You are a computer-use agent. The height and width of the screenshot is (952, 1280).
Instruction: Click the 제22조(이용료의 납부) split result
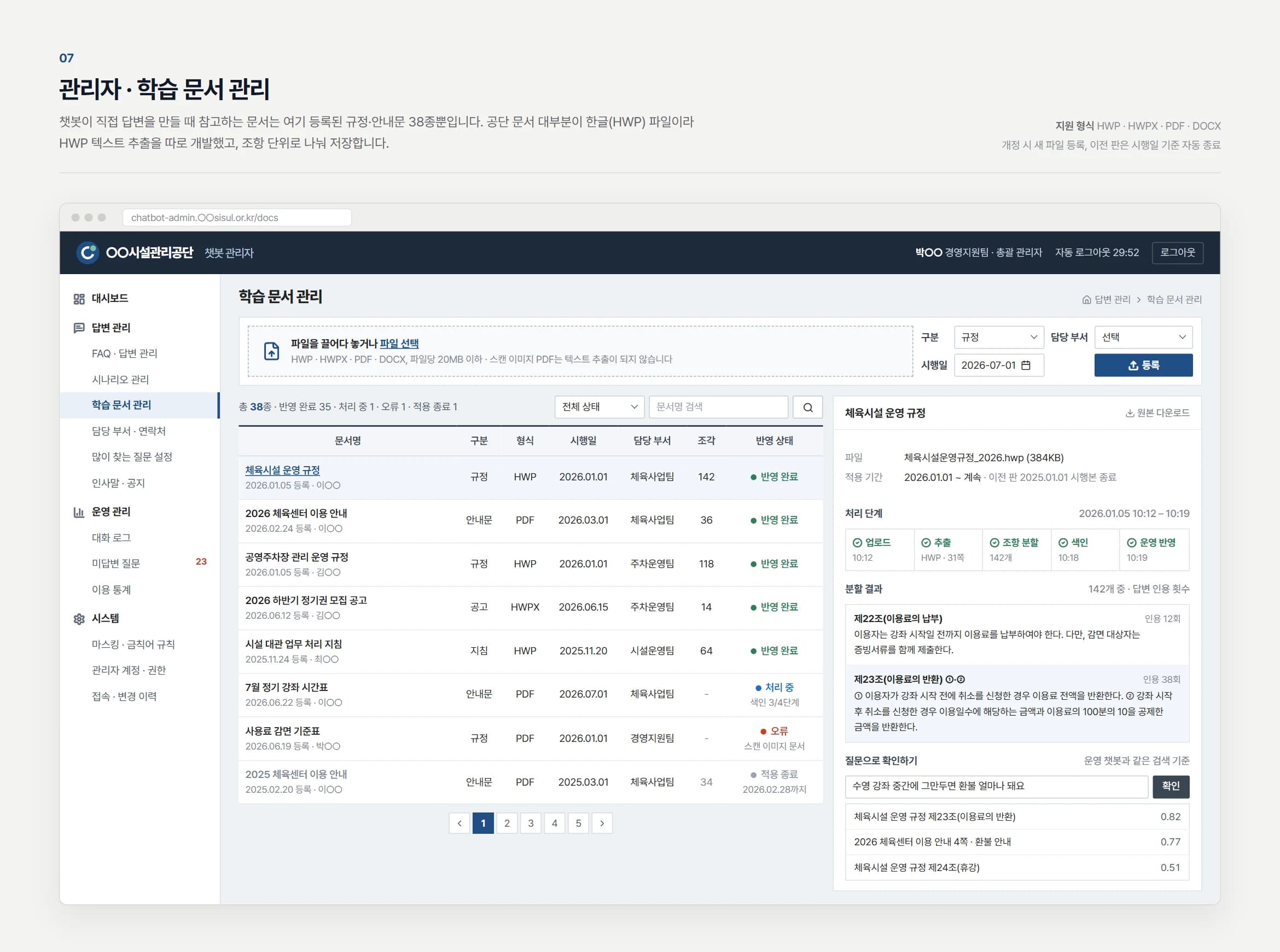pyautogui.click(x=1017, y=635)
